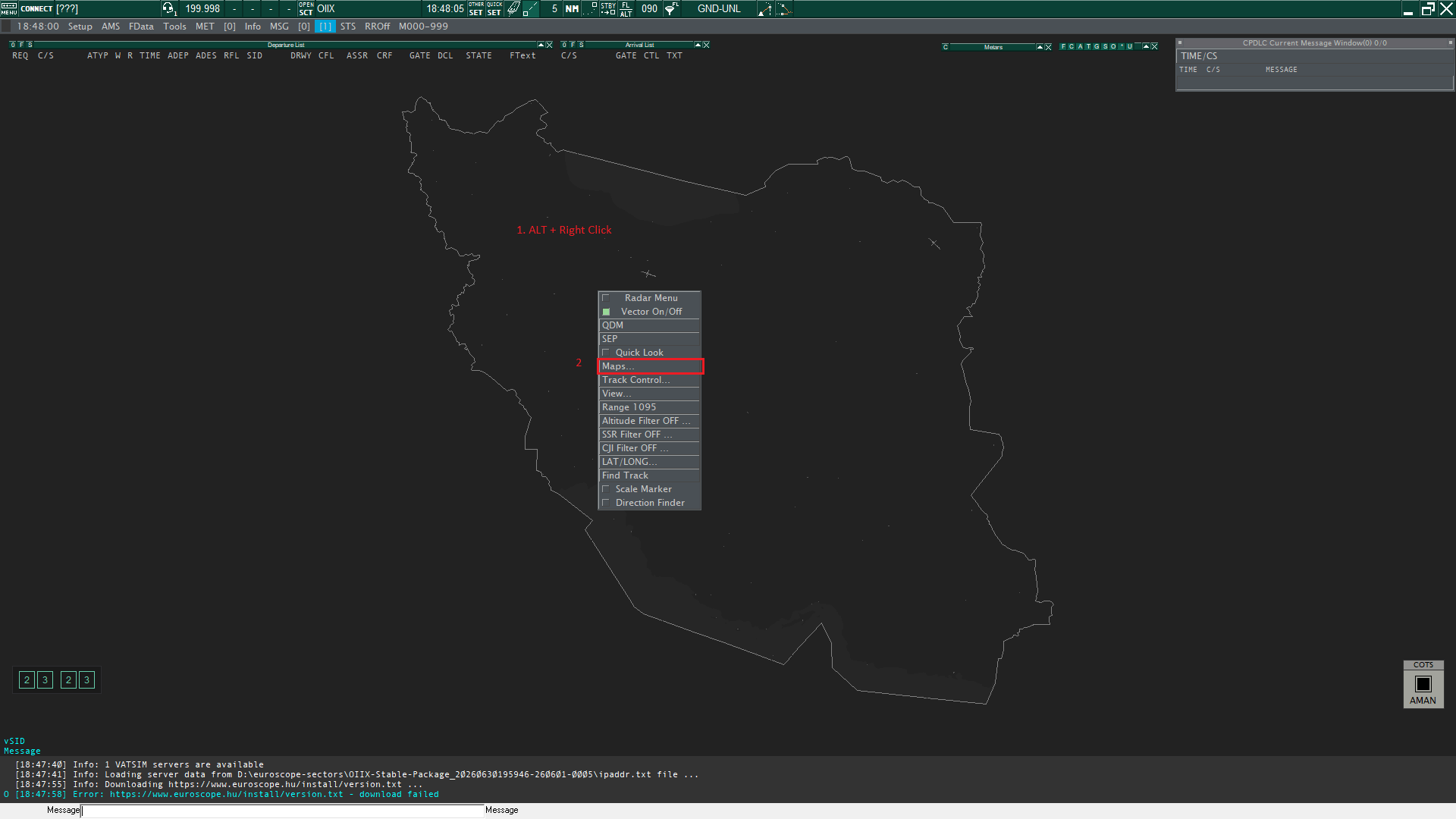Image resolution: width=1456 pixels, height=819 pixels.
Task: Open the SSR Filter OFF ... options
Action: [x=649, y=435]
